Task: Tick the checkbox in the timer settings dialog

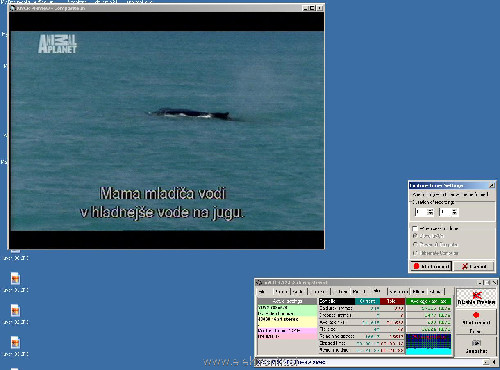Action: 415,228
